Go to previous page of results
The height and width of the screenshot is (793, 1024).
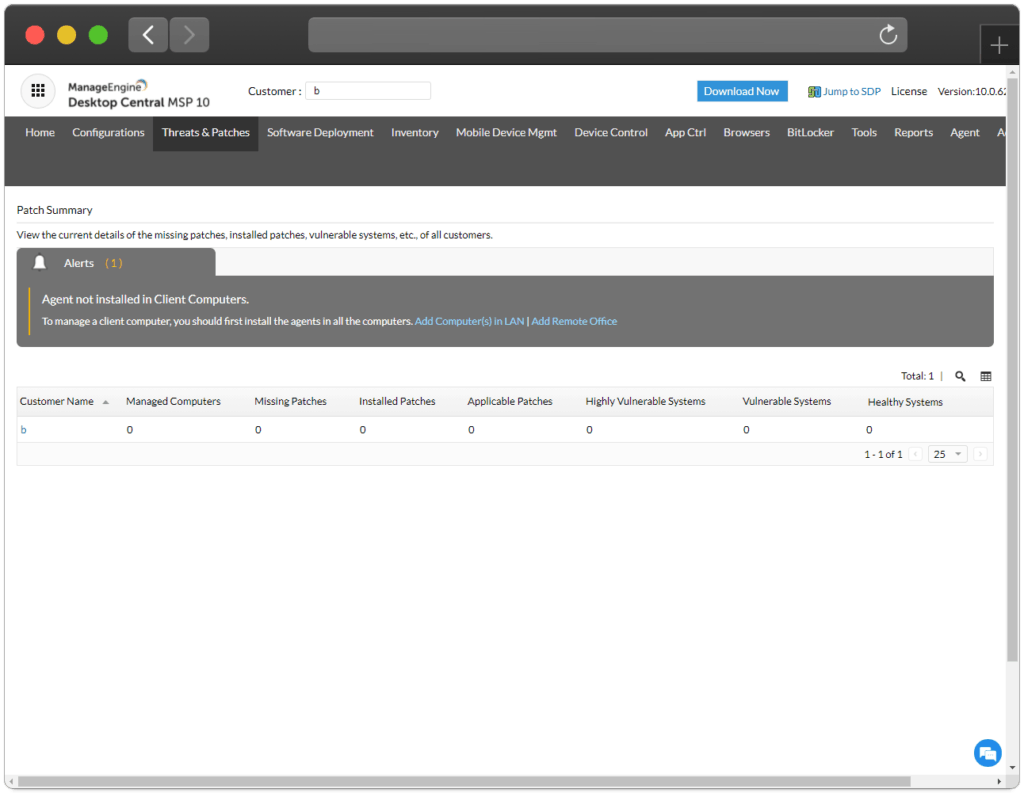(x=916, y=454)
